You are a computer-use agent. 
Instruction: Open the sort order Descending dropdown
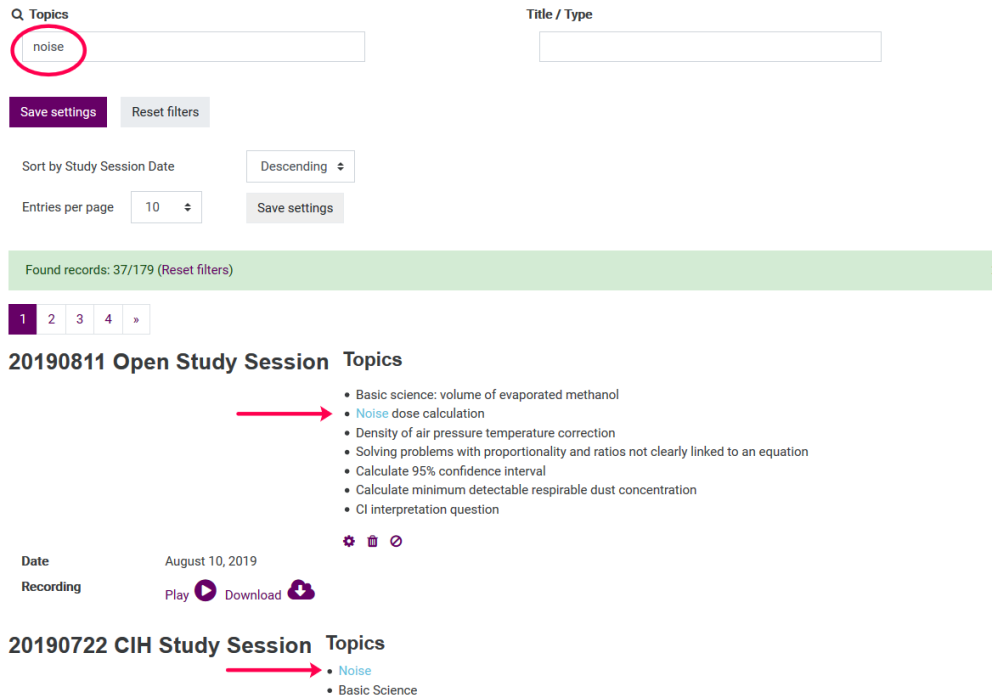pyautogui.click(x=300, y=166)
